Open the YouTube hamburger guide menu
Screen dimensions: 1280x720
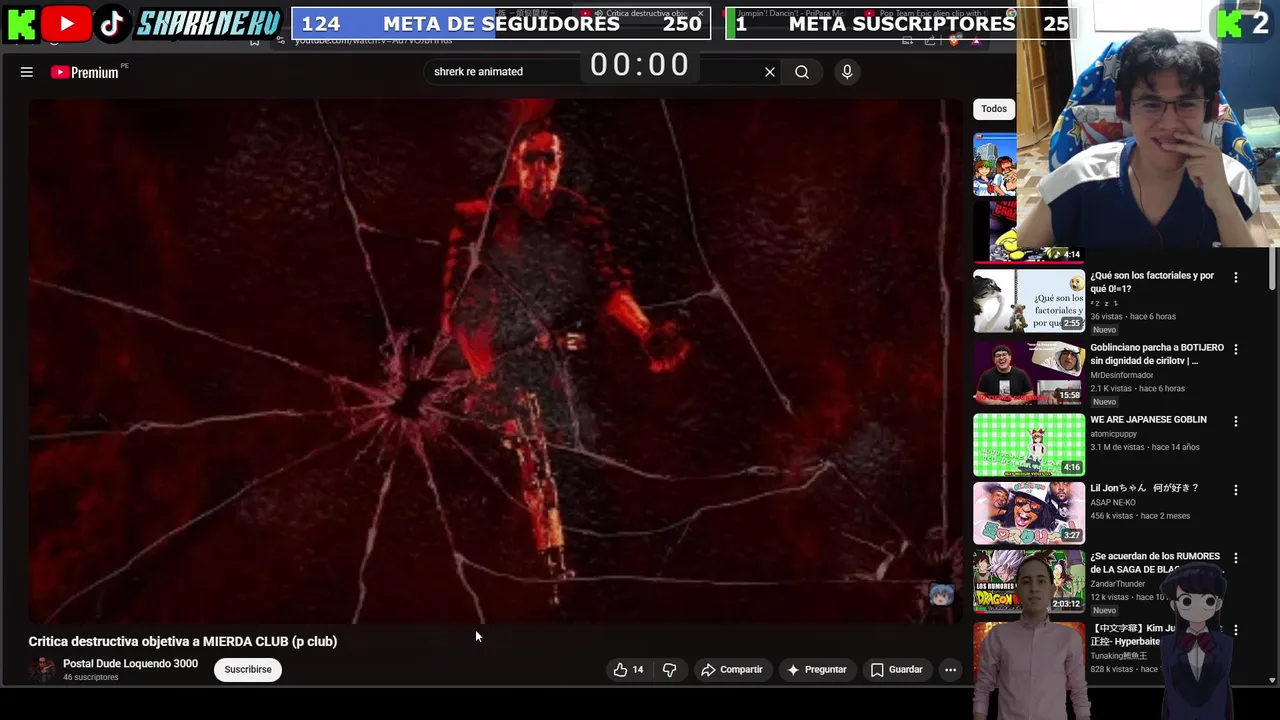tap(27, 72)
